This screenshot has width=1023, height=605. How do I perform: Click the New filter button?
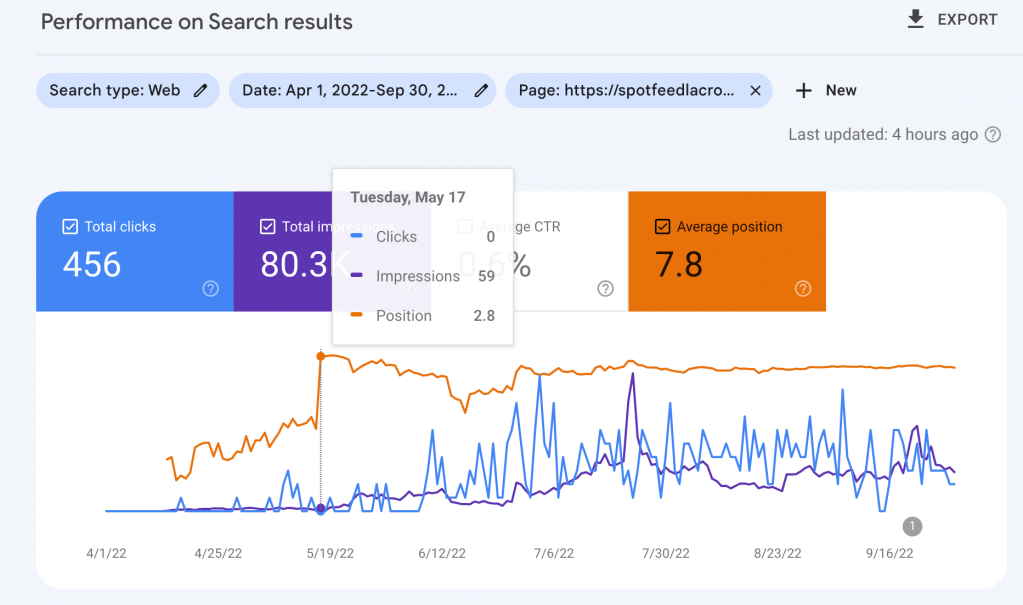840,90
